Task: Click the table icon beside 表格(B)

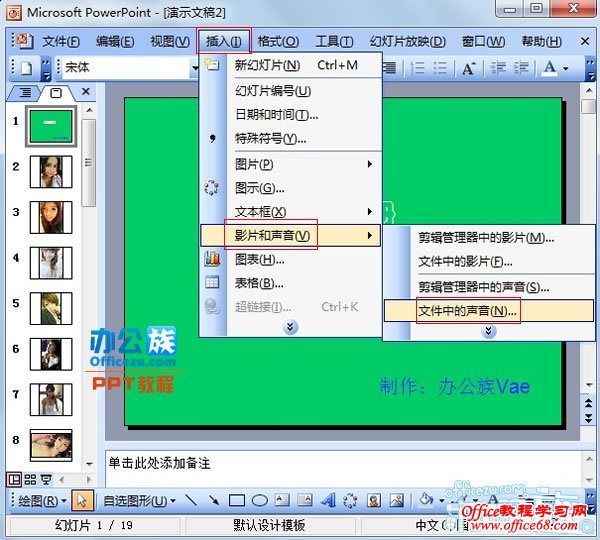Action: coord(212,282)
